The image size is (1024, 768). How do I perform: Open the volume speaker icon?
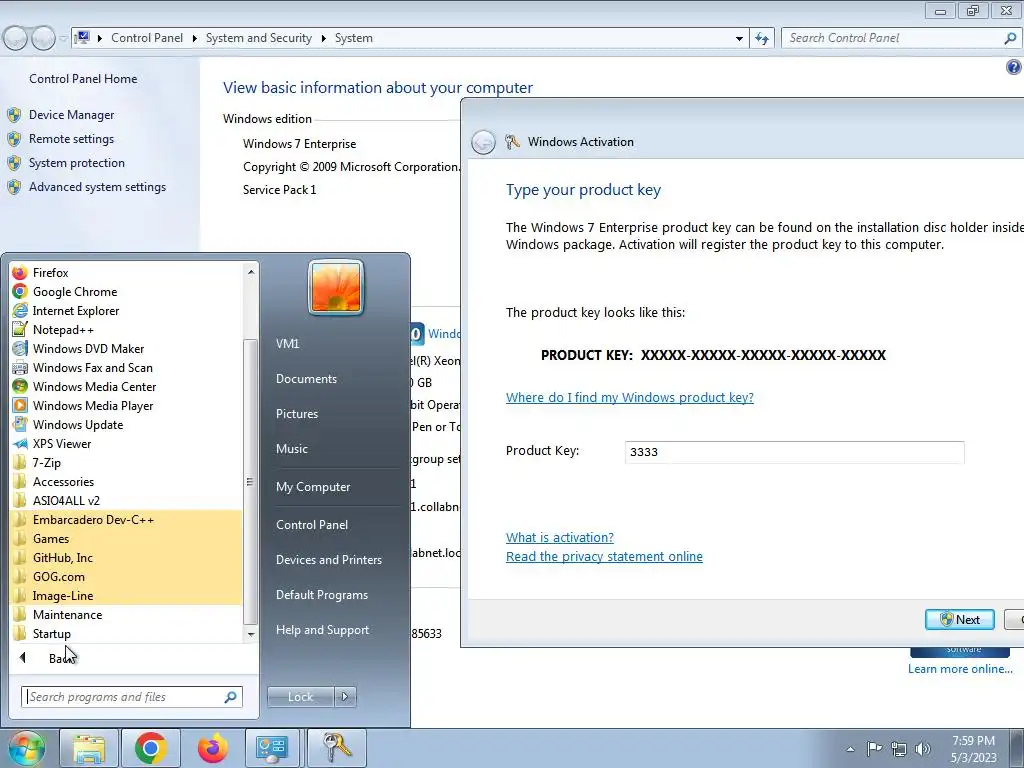[x=923, y=749]
